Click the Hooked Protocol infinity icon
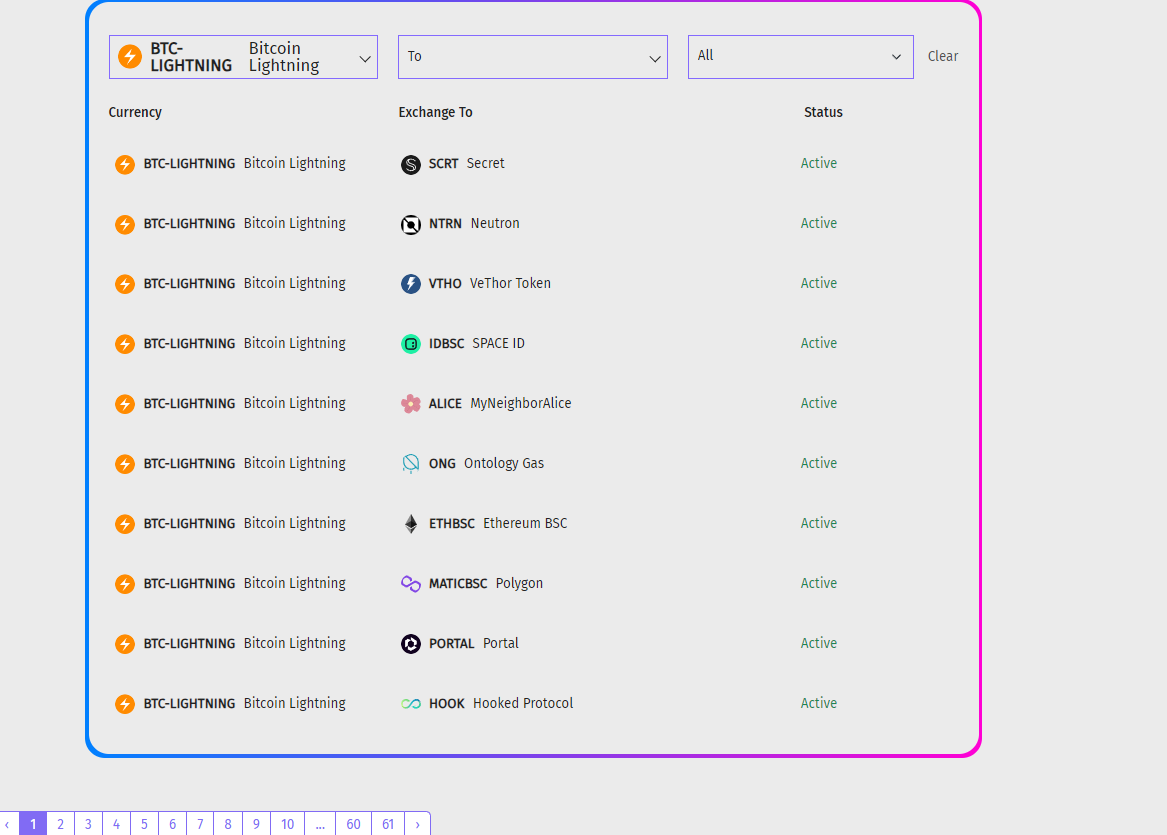 pyautogui.click(x=411, y=704)
